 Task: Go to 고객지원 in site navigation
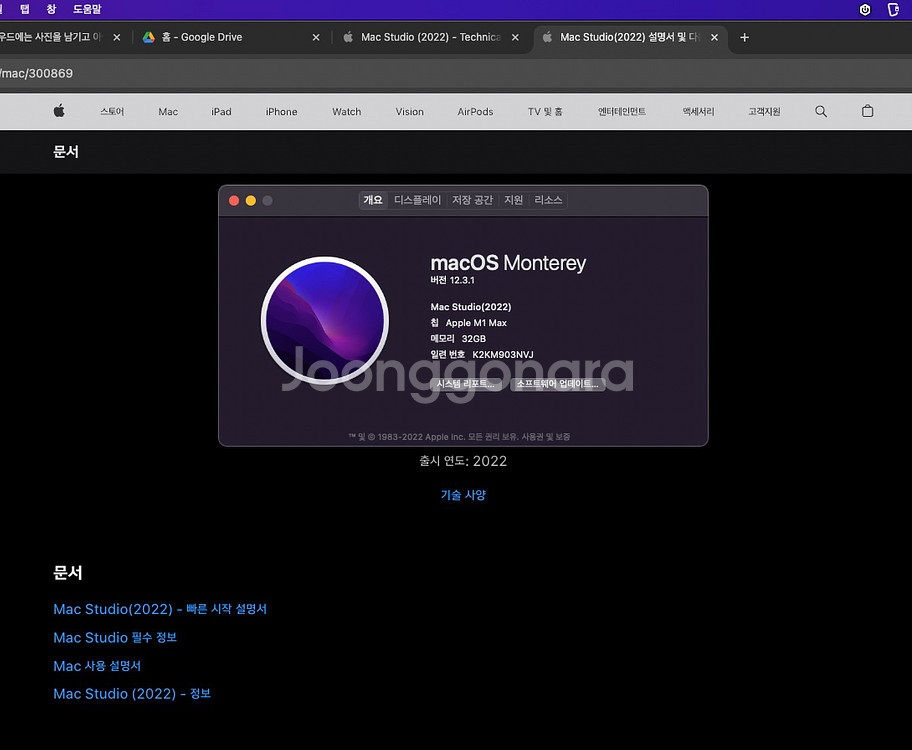click(x=764, y=112)
